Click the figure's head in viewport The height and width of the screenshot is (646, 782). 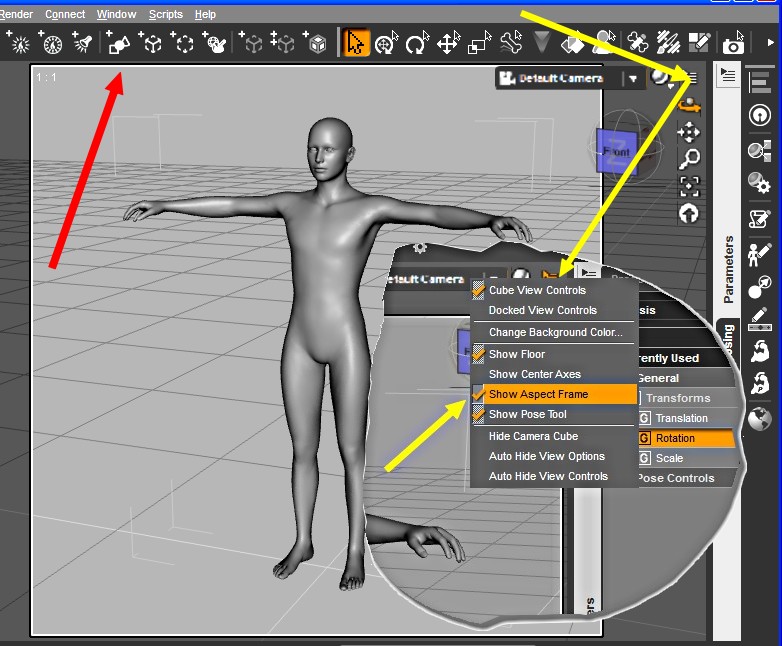pos(328,148)
